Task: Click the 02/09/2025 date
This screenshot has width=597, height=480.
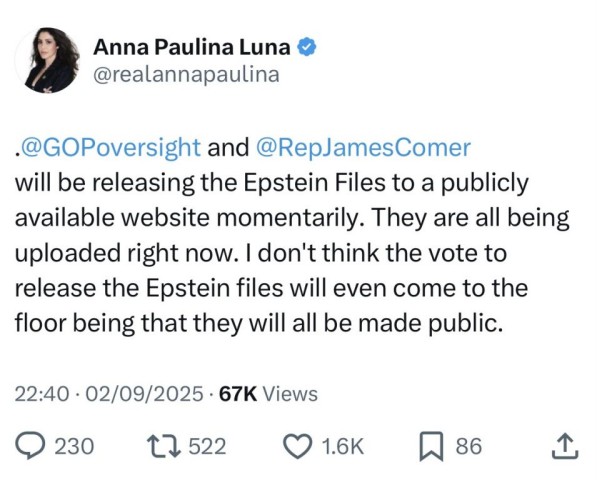Action: coord(144,394)
